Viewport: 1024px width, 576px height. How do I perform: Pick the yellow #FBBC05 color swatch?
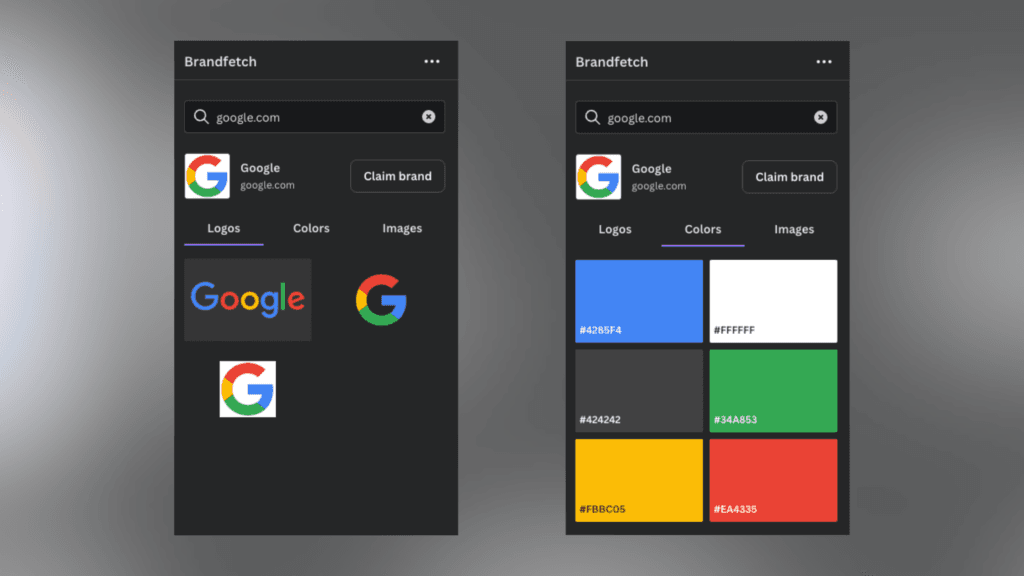click(x=639, y=480)
